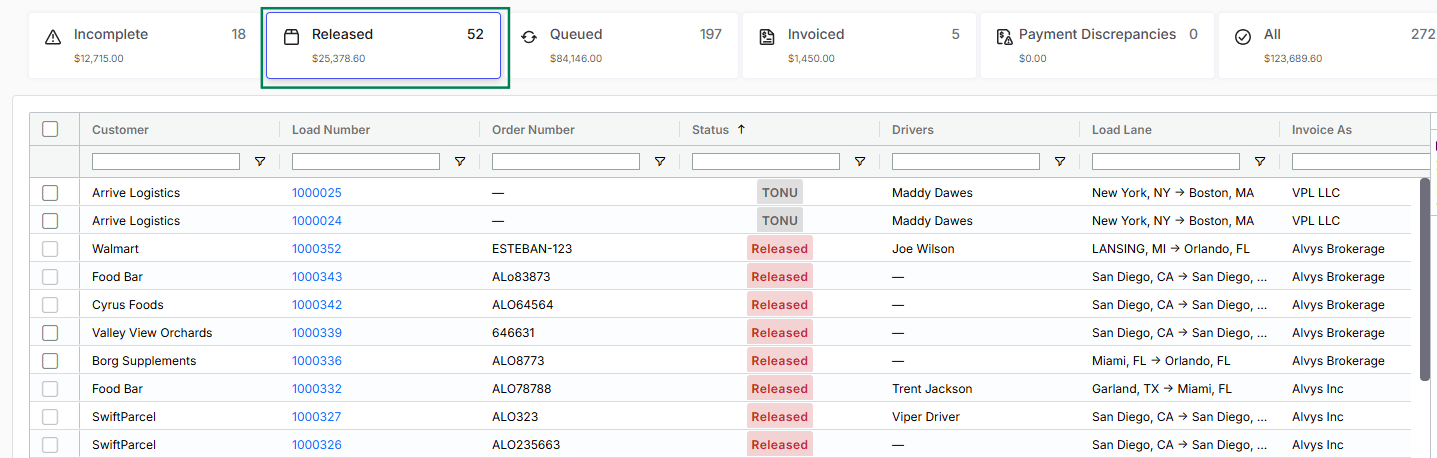1437x458 pixels.
Task: Focus the Load Lane filter text box
Action: click(1166, 161)
